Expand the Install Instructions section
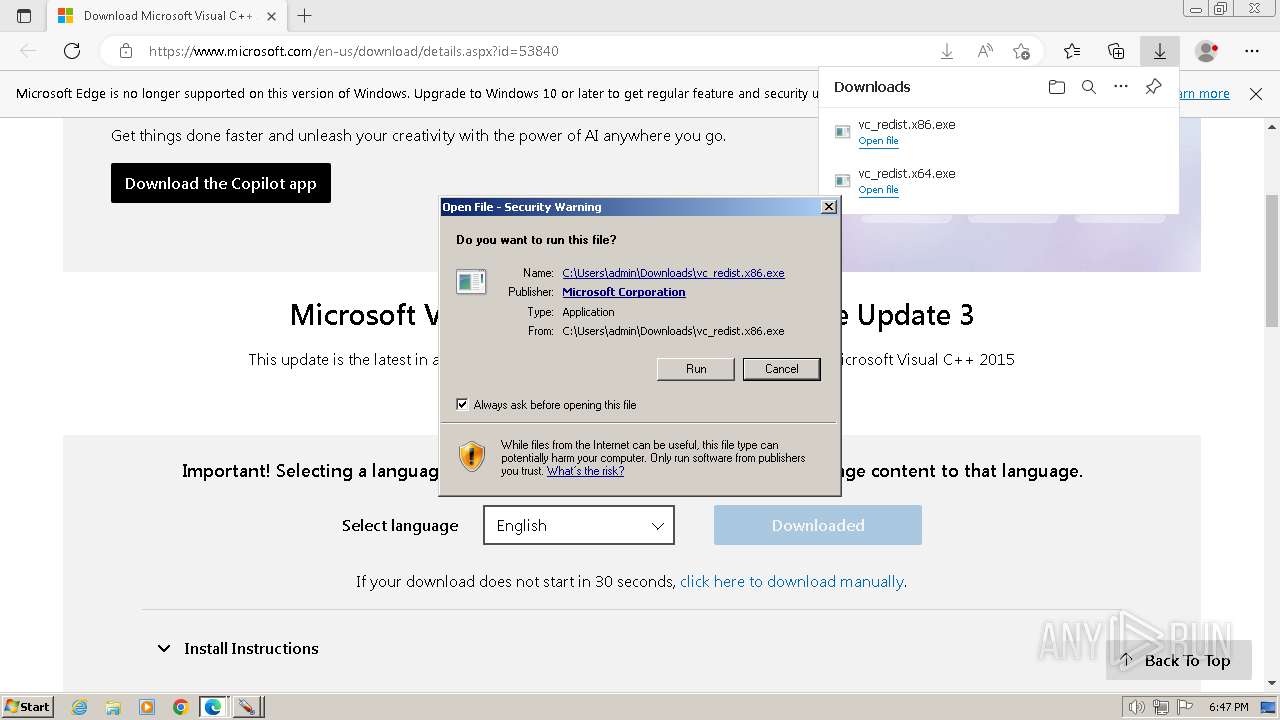 click(x=237, y=648)
